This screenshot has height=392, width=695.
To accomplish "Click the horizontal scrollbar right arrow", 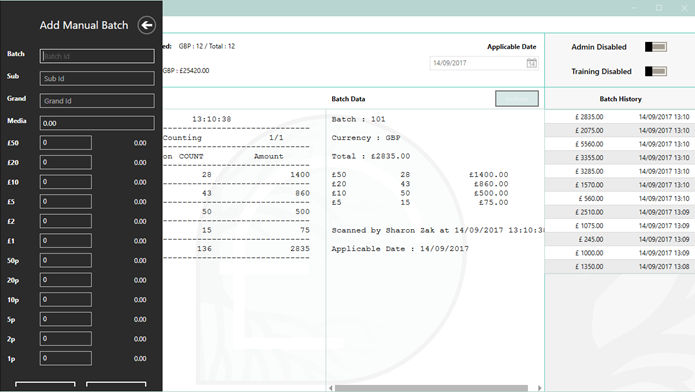I will 539,388.
